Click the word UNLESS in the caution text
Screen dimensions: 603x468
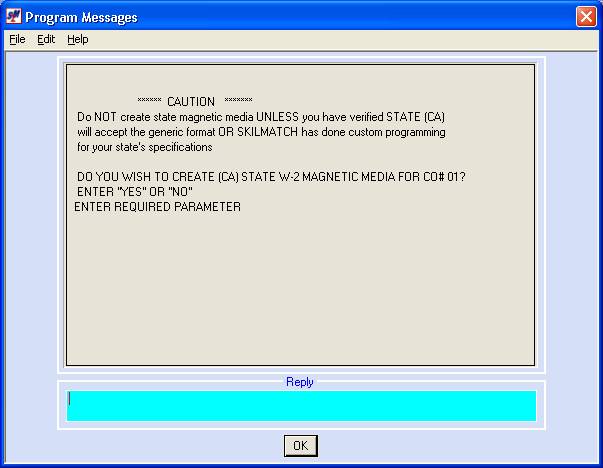(x=277, y=117)
